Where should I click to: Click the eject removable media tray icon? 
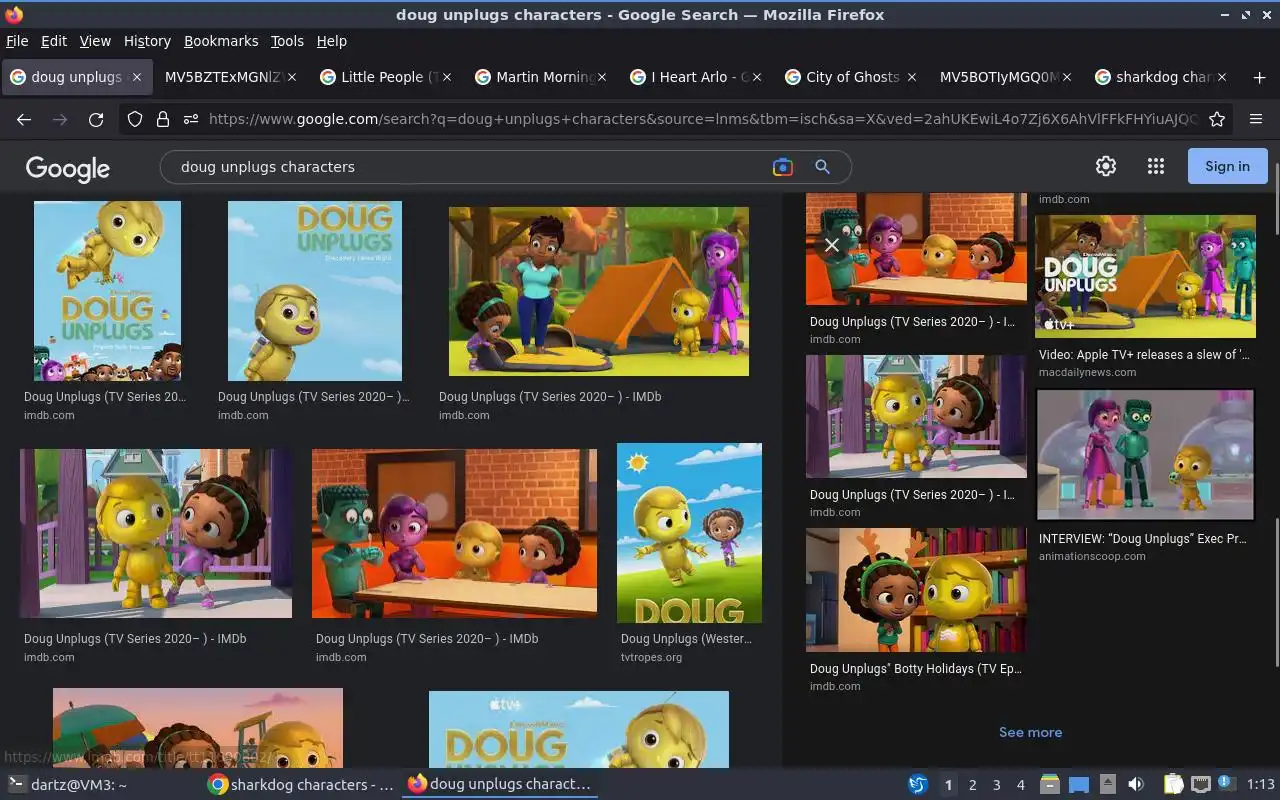[x=1107, y=785]
